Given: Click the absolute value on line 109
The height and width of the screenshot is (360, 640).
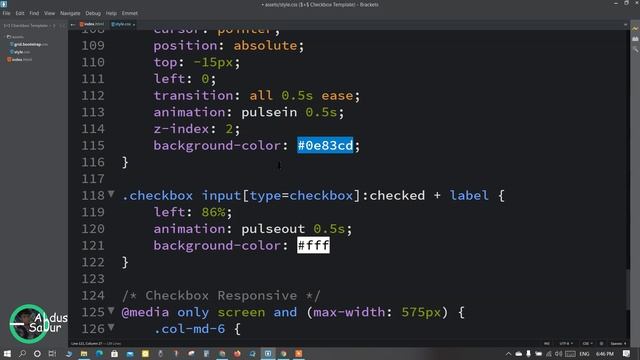Looking at the screenshot, I should tap(265, 45).
